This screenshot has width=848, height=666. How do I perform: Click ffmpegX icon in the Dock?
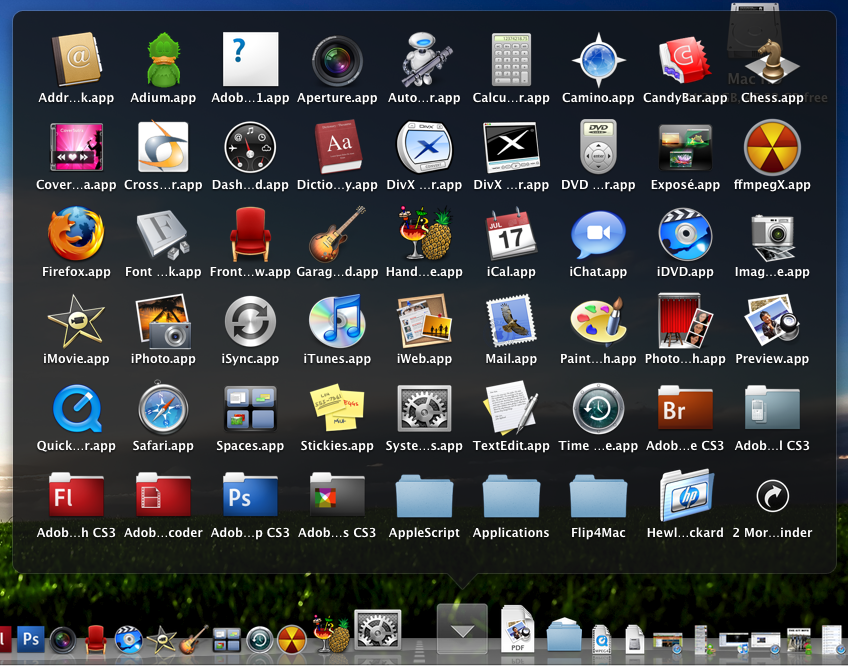pos(292,640)
